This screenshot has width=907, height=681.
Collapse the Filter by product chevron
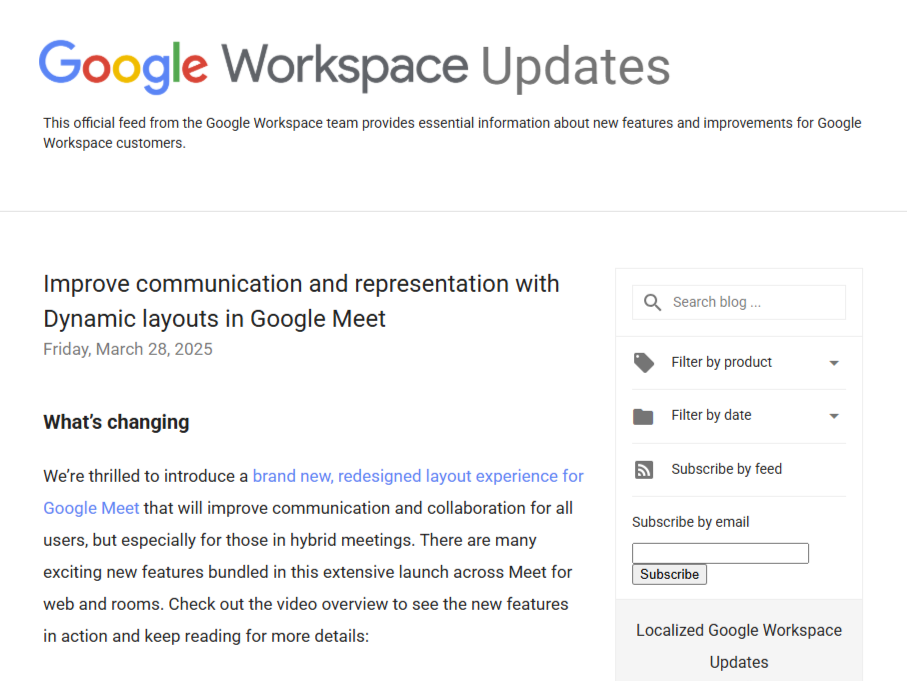pyautogui.click(x=835, y=362)
